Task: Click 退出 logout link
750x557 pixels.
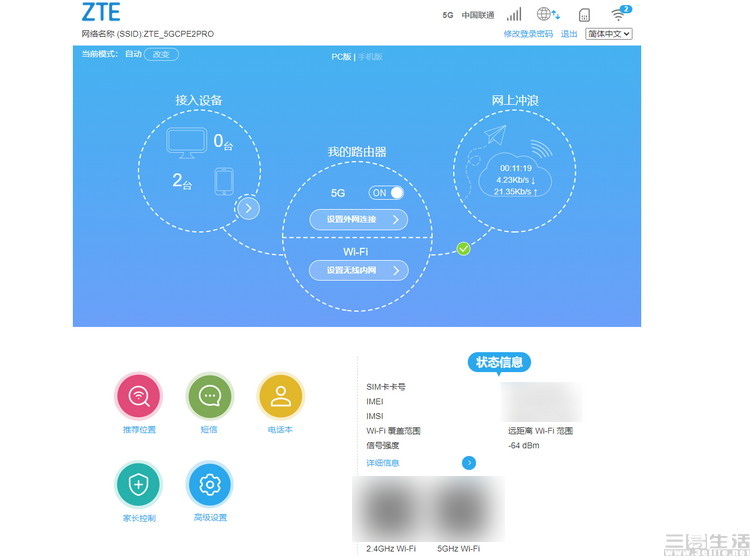Action: click(569, 33)
